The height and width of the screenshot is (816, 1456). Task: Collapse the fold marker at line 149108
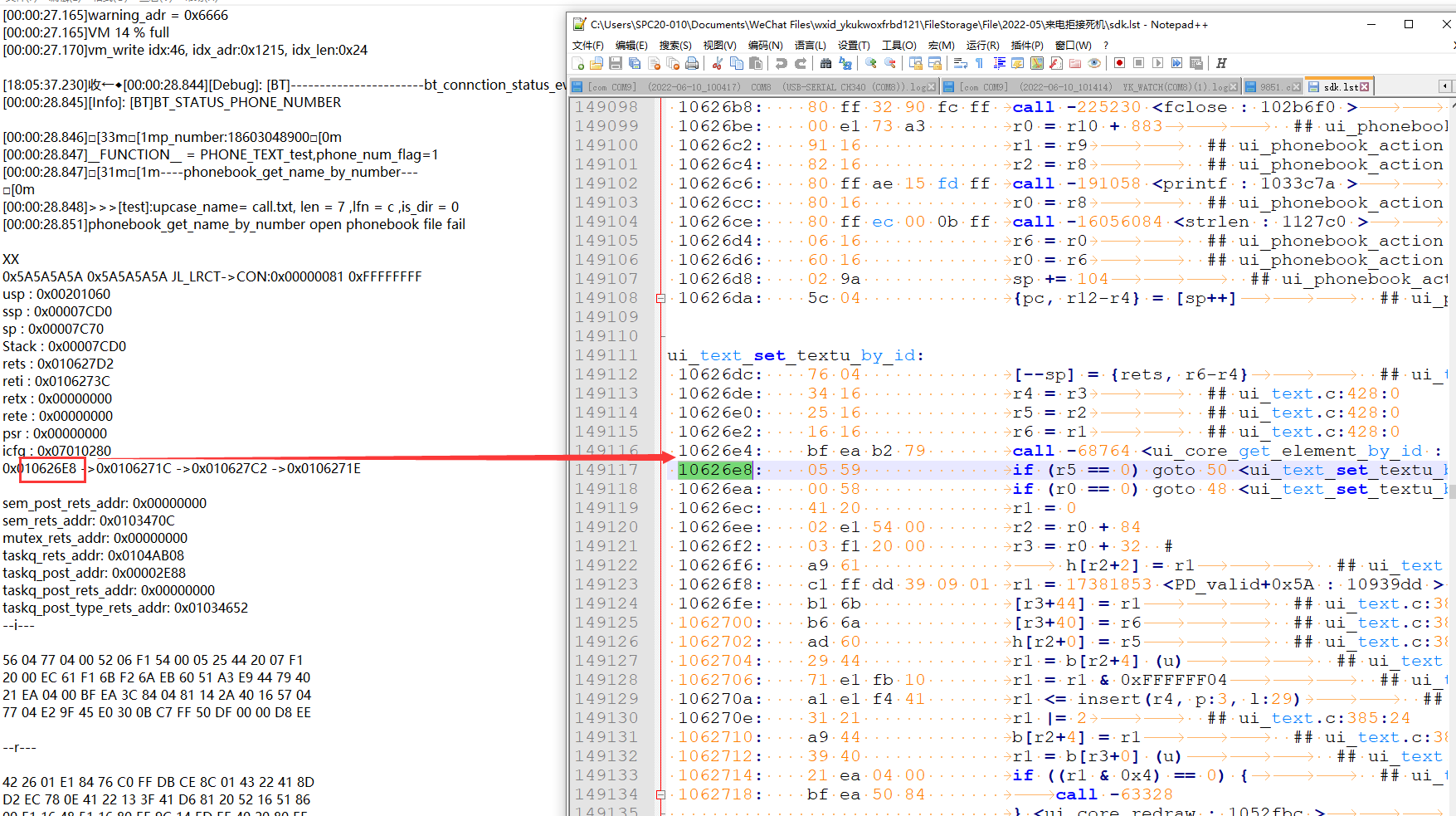(660, 298)
